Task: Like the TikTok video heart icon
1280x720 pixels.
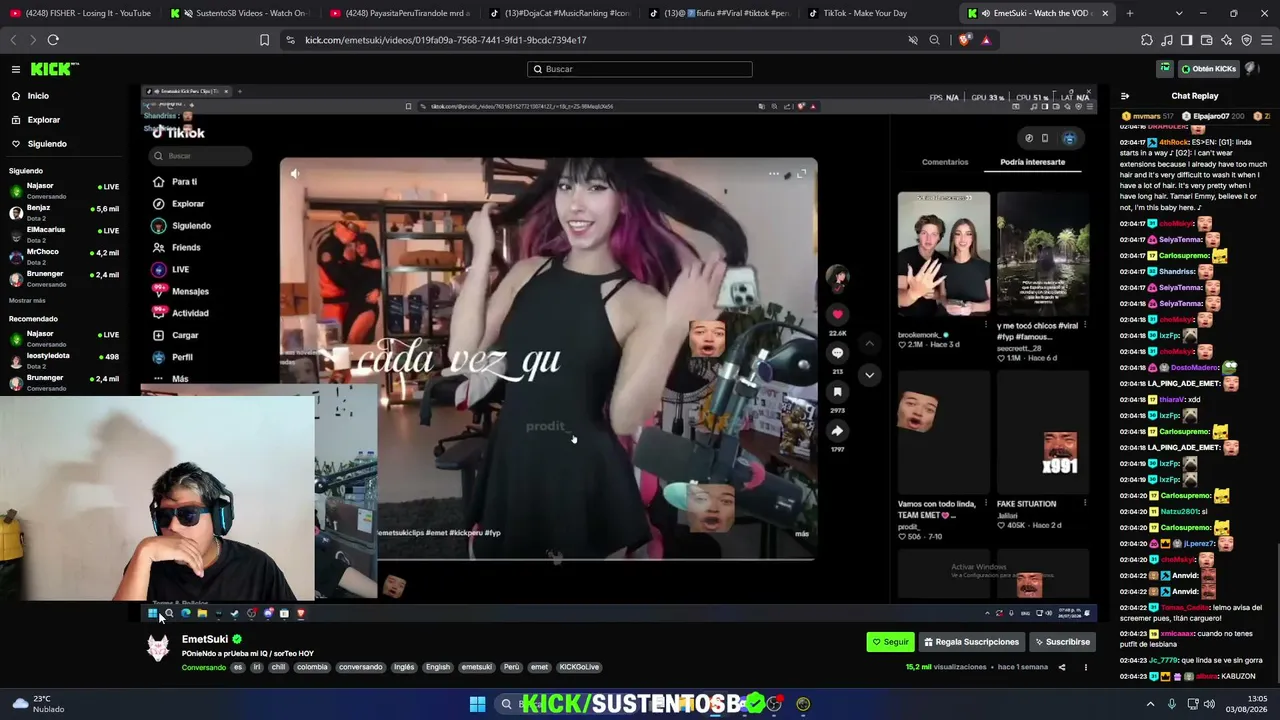Action: (838, 314)
